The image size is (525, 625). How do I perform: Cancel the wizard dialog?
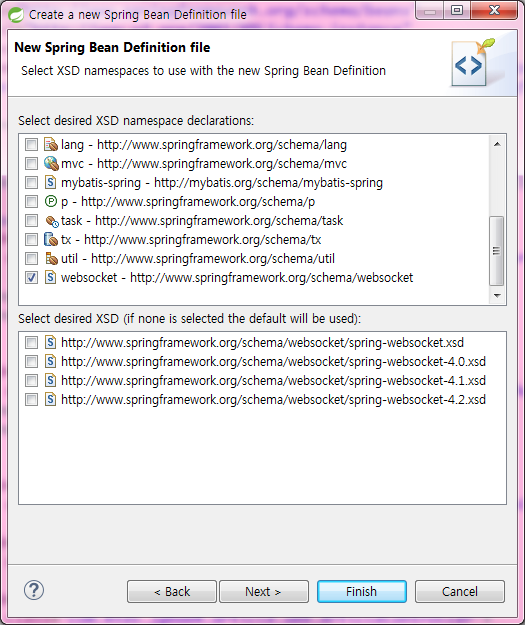460,592
